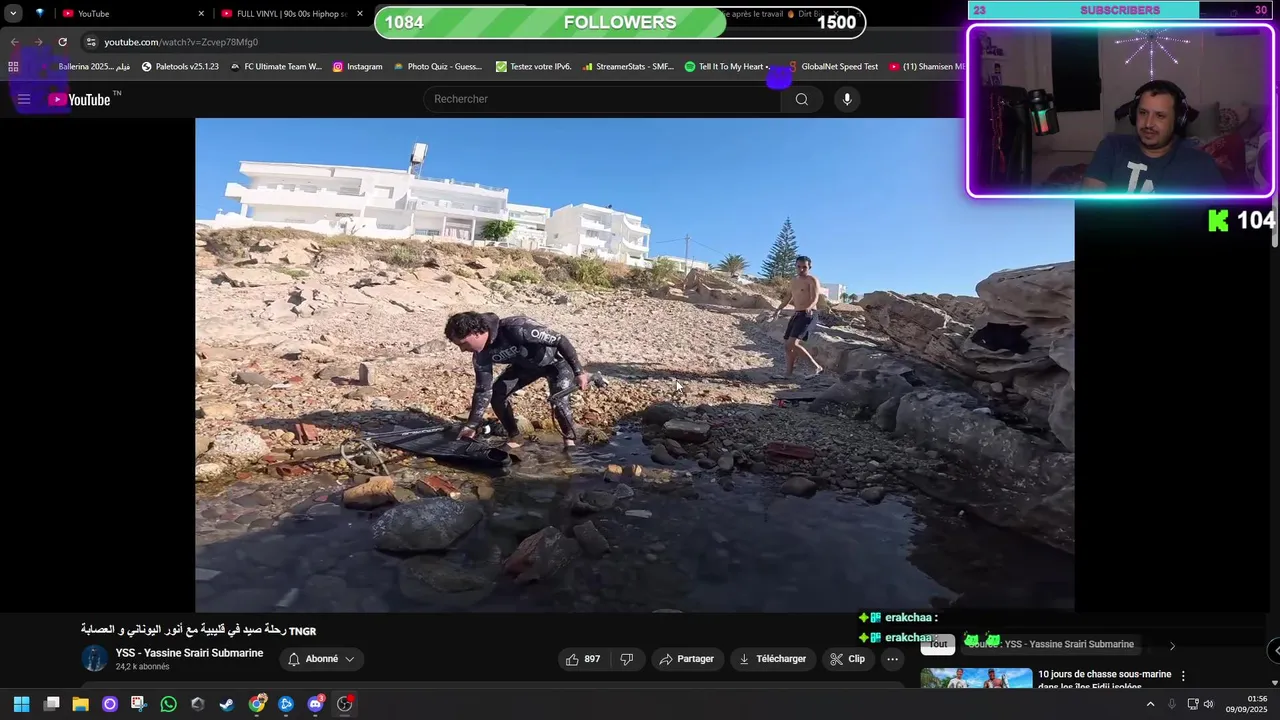The height and width of the screenshot is (720, 1280).
Task: Click the Partager share button
Action: (688, 659)
